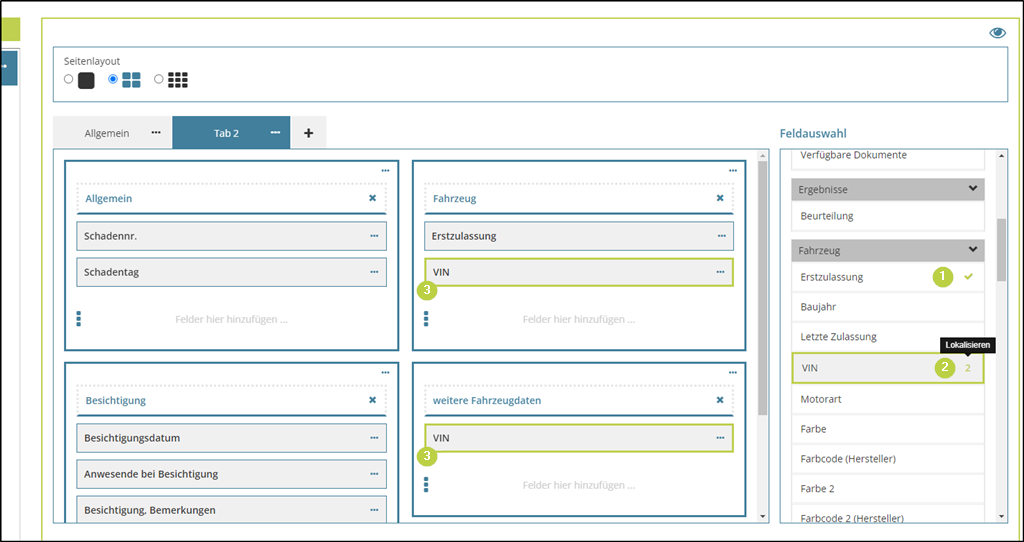The width and height of the screenshot is (1024, 542).
Task: Delete the weitere Fahrzeugdaten group
Action: pyautogui.click(x=720, y=400)
